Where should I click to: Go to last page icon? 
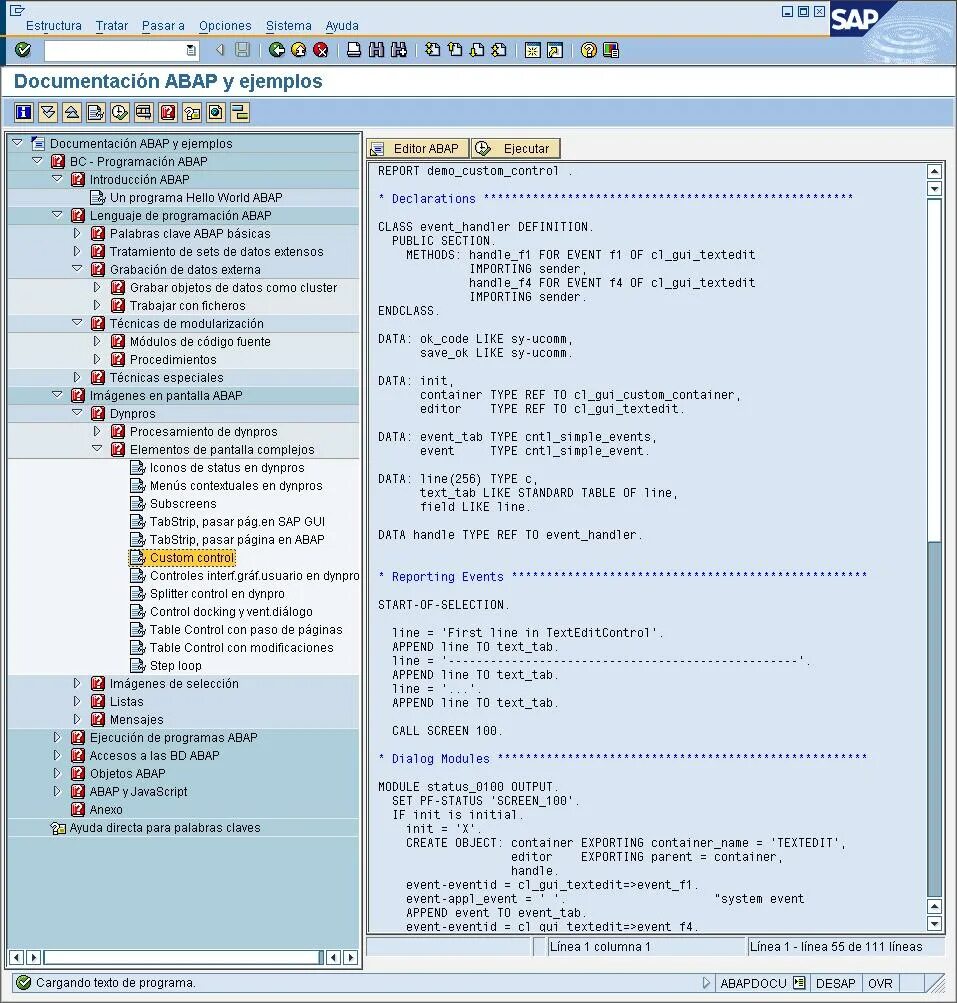point(499,50)
